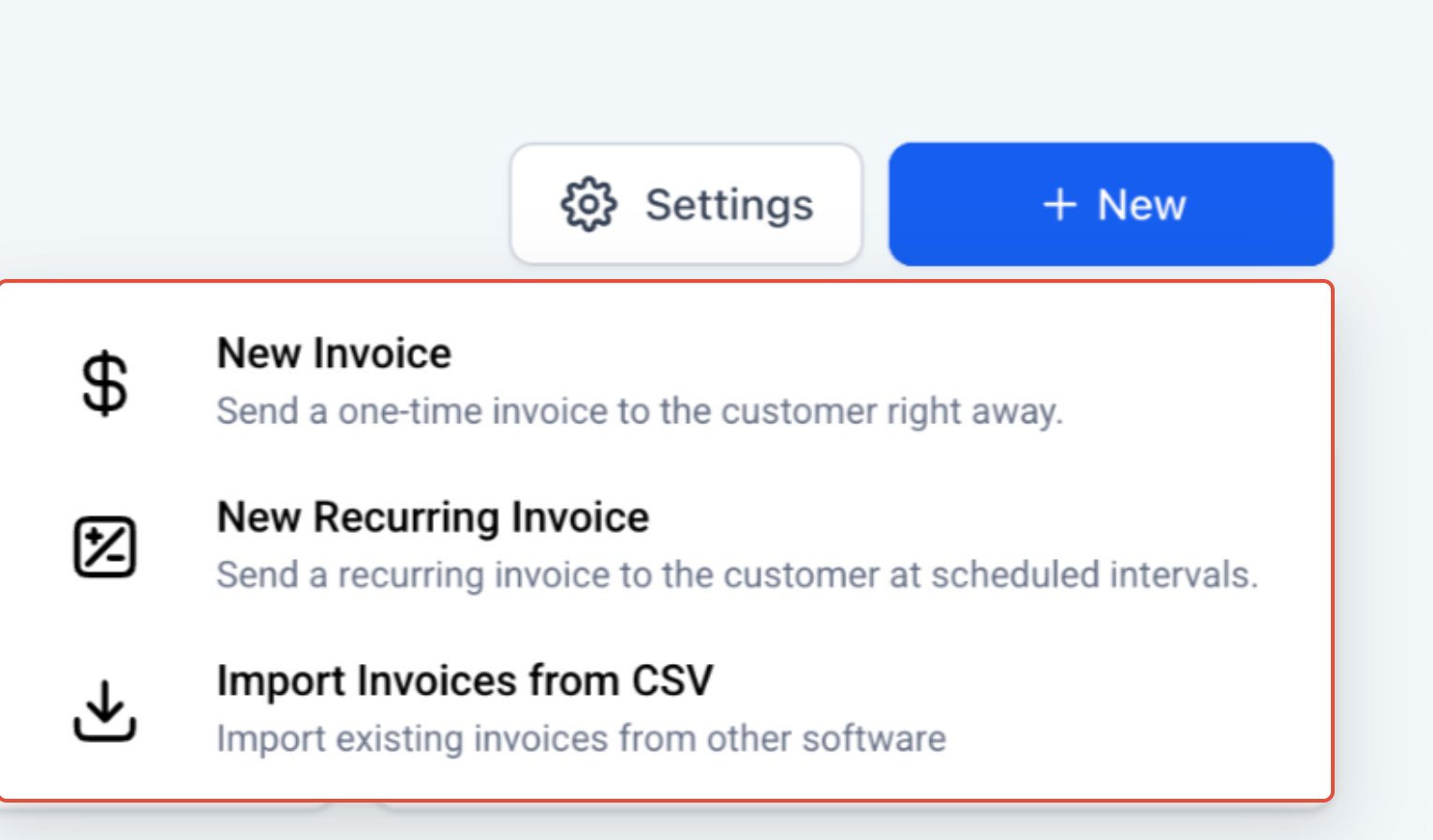This screenshot has height=840, width=1433.
Task: Click the 'Import Invoices from CSV' bold heading
Action: pyautogui.click(x=465, y=681)
